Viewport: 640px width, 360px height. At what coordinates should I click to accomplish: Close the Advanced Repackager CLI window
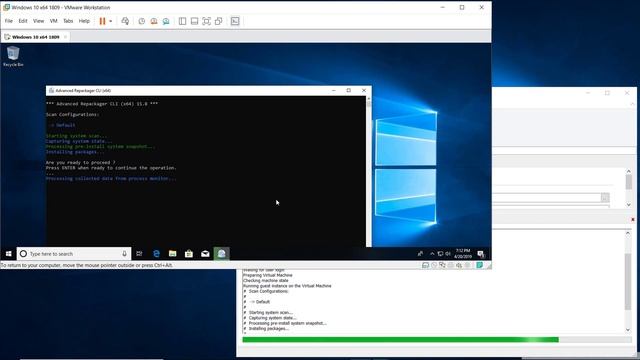click(x=364, y=90)
